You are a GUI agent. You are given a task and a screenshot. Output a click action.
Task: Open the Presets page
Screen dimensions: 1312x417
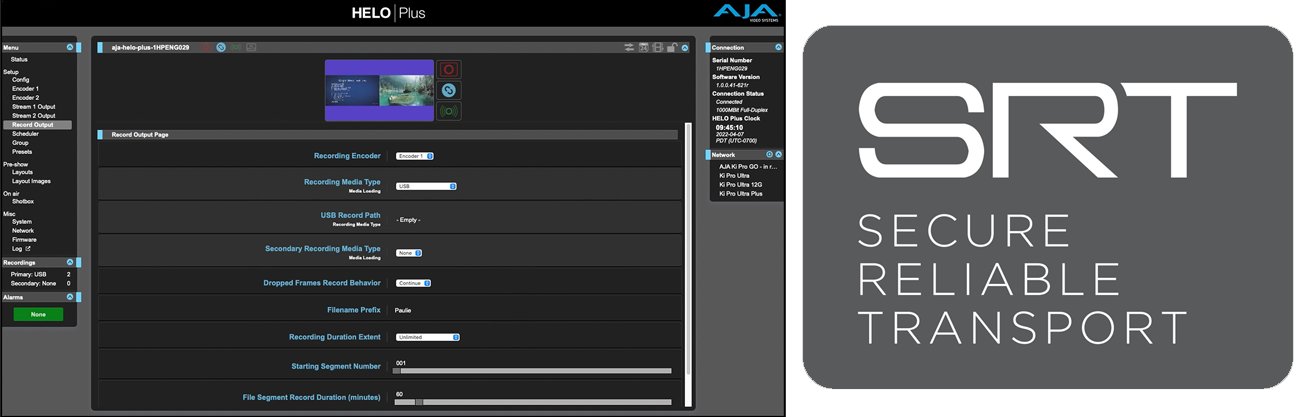click(x=22, y=152)
